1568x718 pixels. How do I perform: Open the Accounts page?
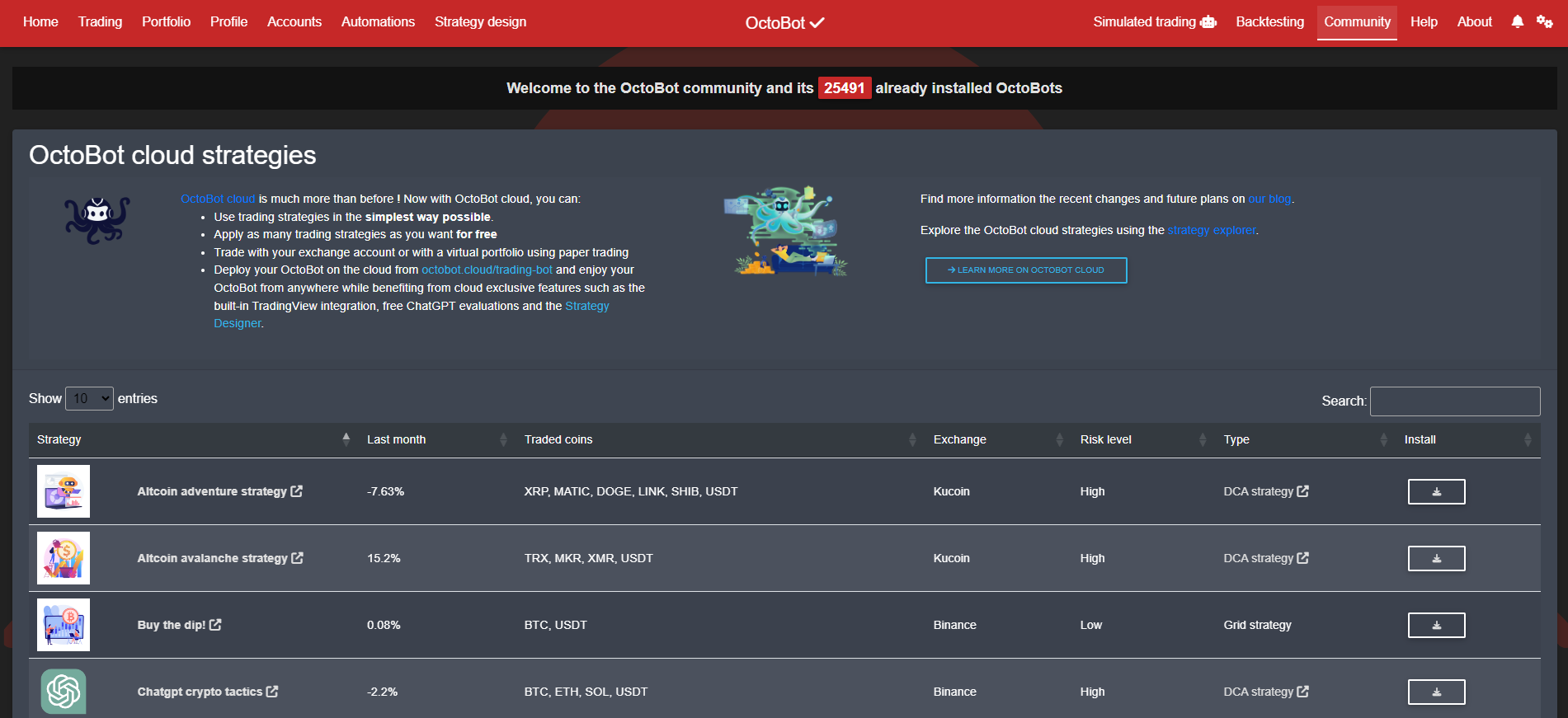click(294, 22)
